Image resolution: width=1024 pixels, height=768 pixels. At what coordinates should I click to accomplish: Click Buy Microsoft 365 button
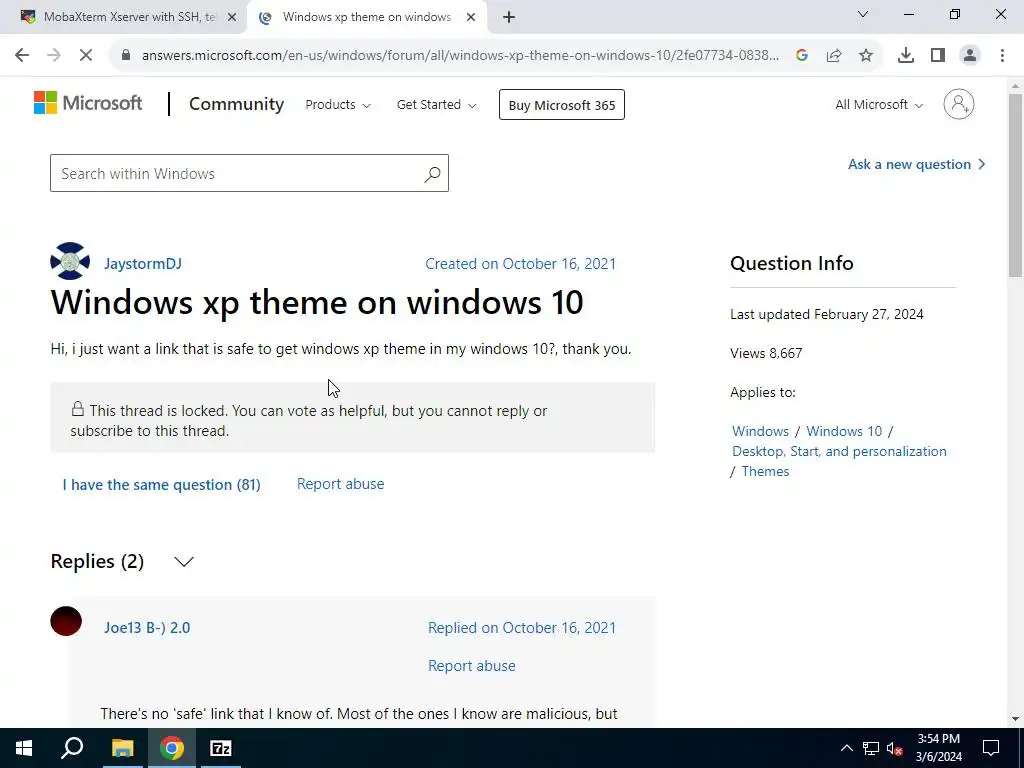tap(562, 105)
